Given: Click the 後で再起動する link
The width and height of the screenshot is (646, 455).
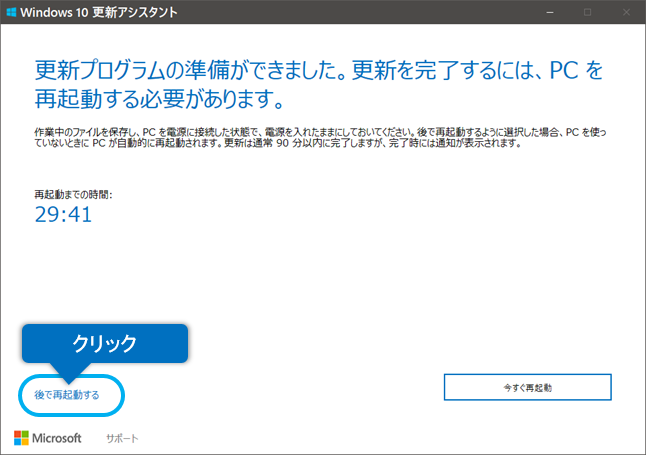Looking at the screenshot, I should pyautogui.click(x=67, y=395).
